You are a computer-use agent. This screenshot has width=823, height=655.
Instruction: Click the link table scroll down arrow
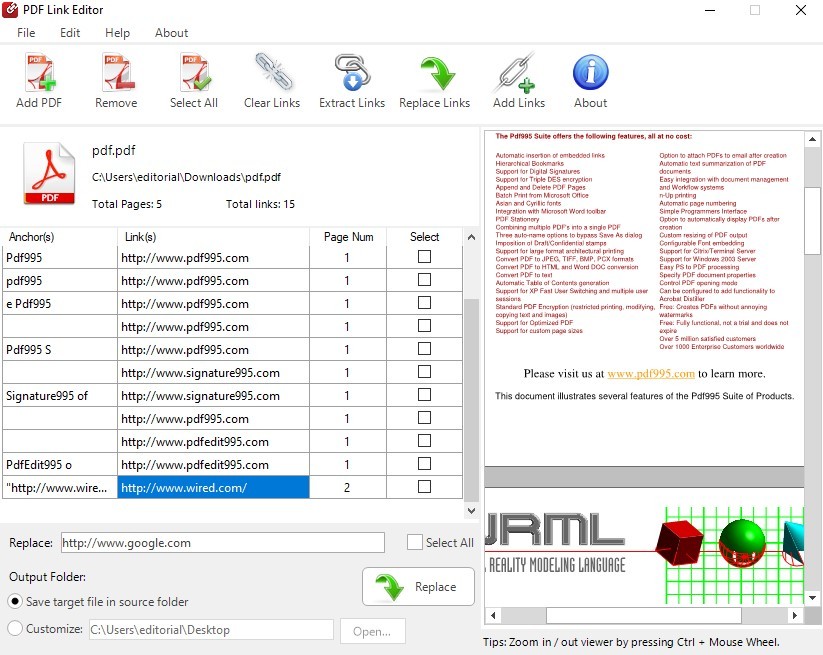click(x=471, y=511)
